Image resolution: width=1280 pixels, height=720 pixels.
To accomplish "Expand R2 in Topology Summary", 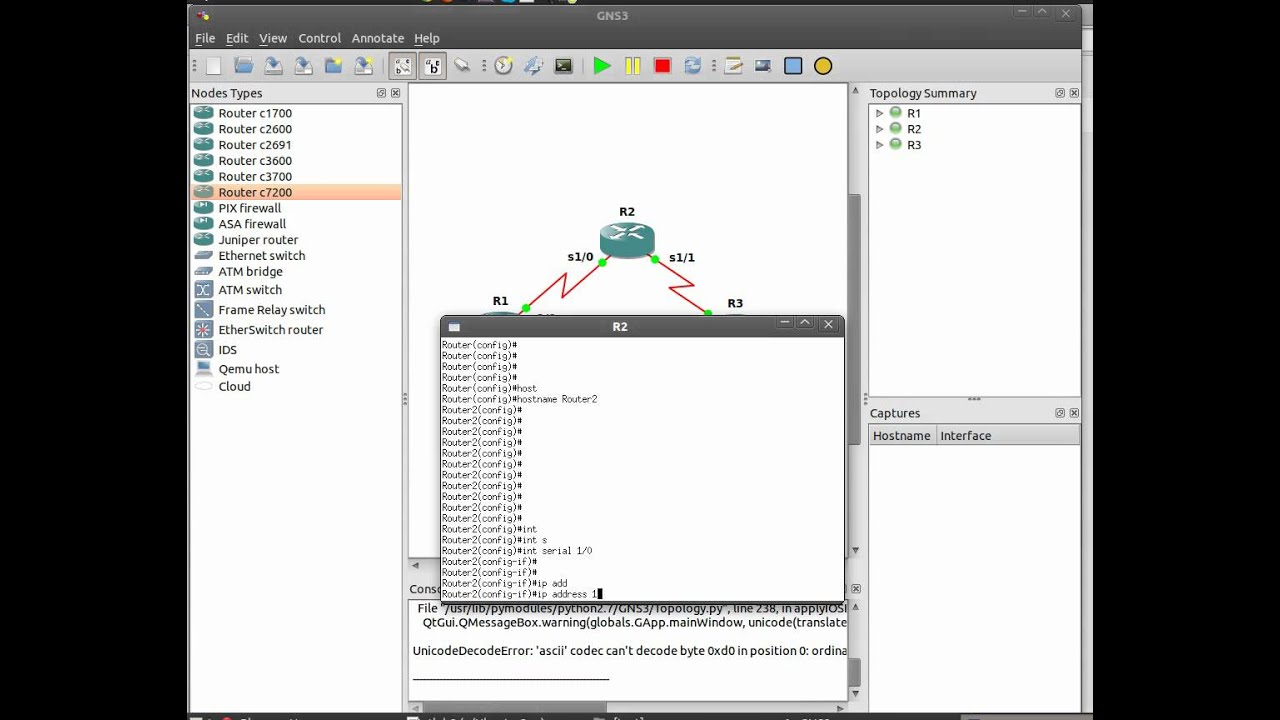I will (x=880, y=129).
